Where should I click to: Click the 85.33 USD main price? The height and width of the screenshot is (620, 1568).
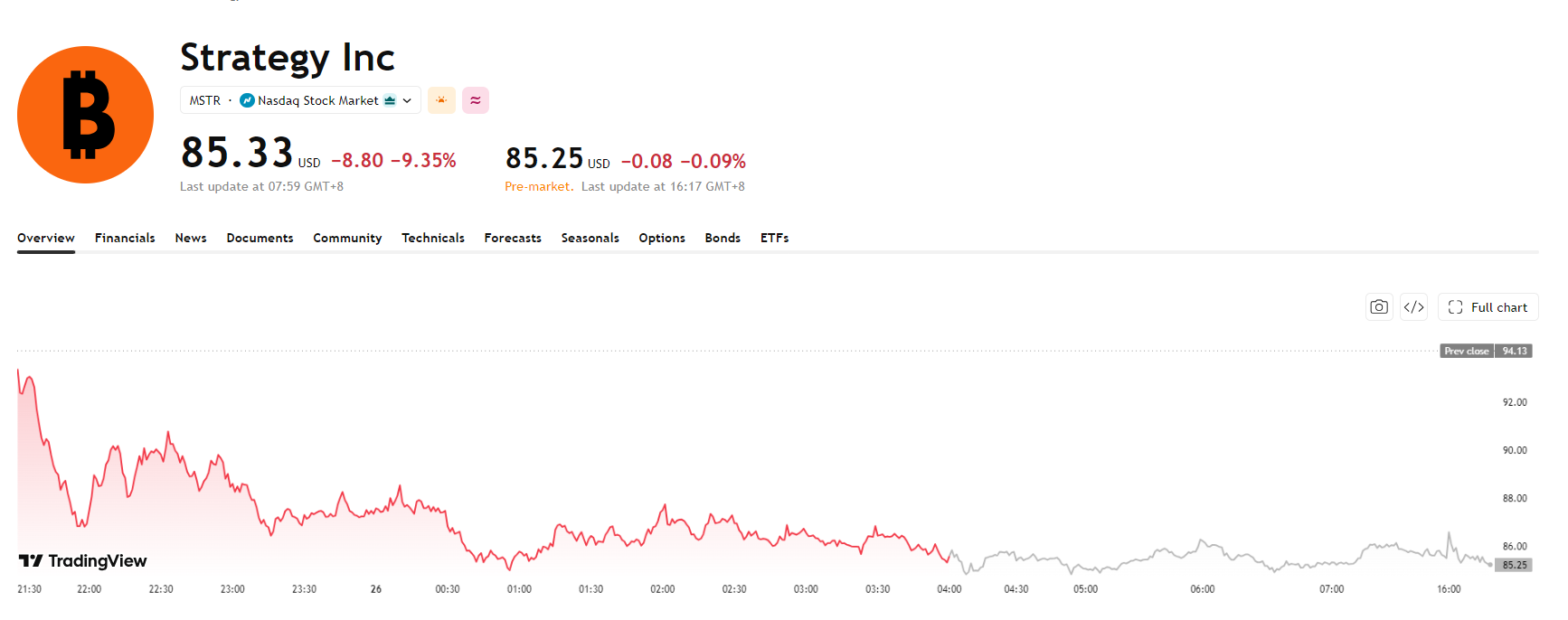[250, 153]
